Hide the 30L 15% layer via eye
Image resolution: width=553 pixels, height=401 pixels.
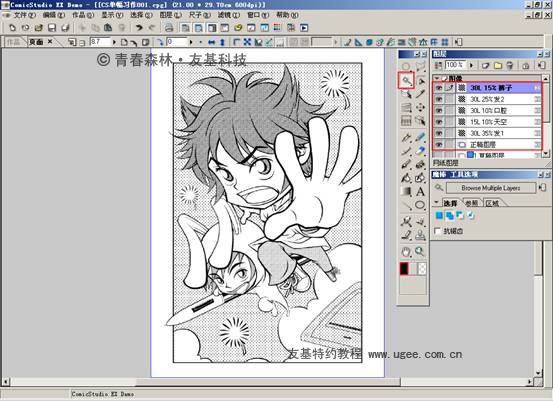pyautogui.click(x=438, y=88)
